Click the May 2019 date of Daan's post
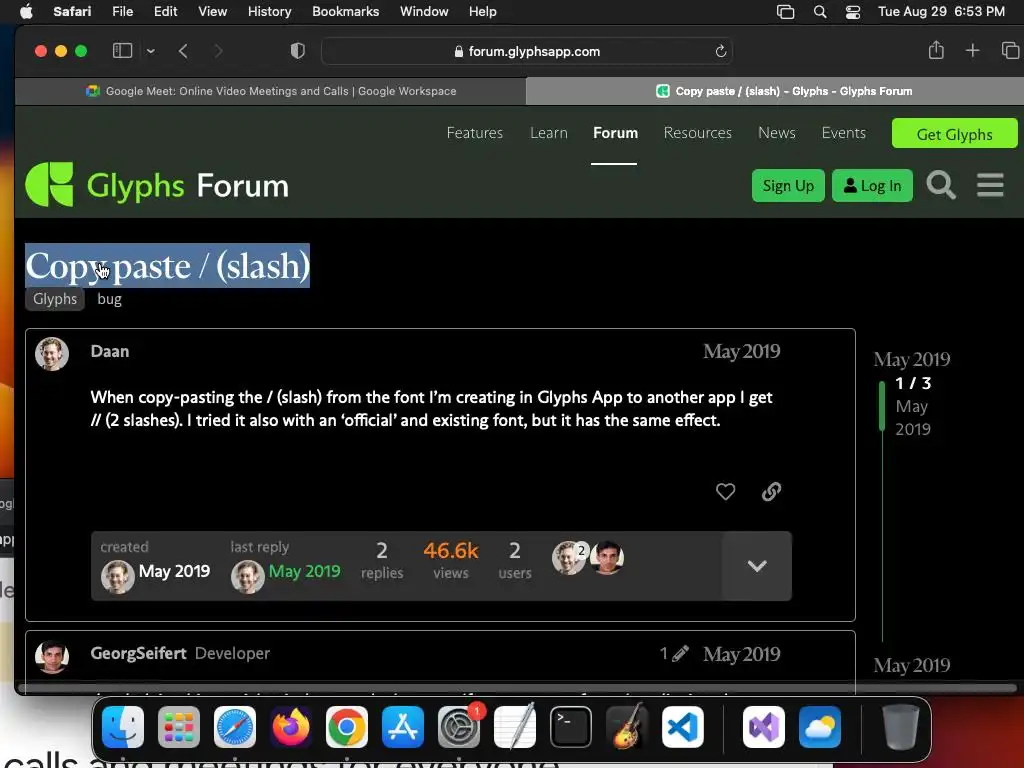 (741, 351)
